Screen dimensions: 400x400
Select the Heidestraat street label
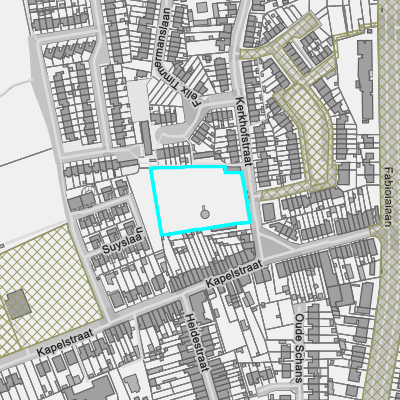point(197,343)
